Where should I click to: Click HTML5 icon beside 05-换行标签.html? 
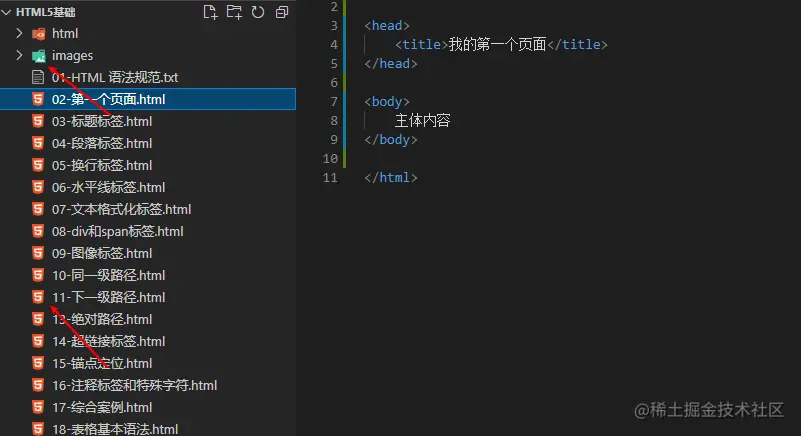click(x=38, y=165)
